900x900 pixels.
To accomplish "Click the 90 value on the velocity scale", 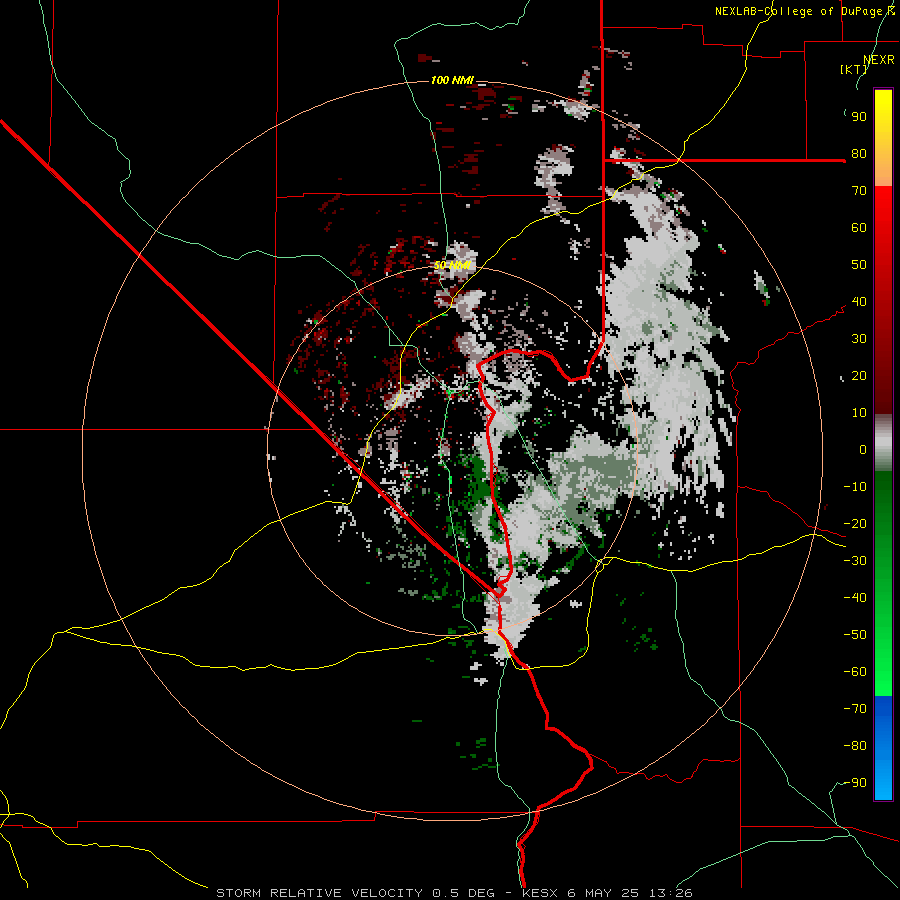I will (x=859, y=117).
